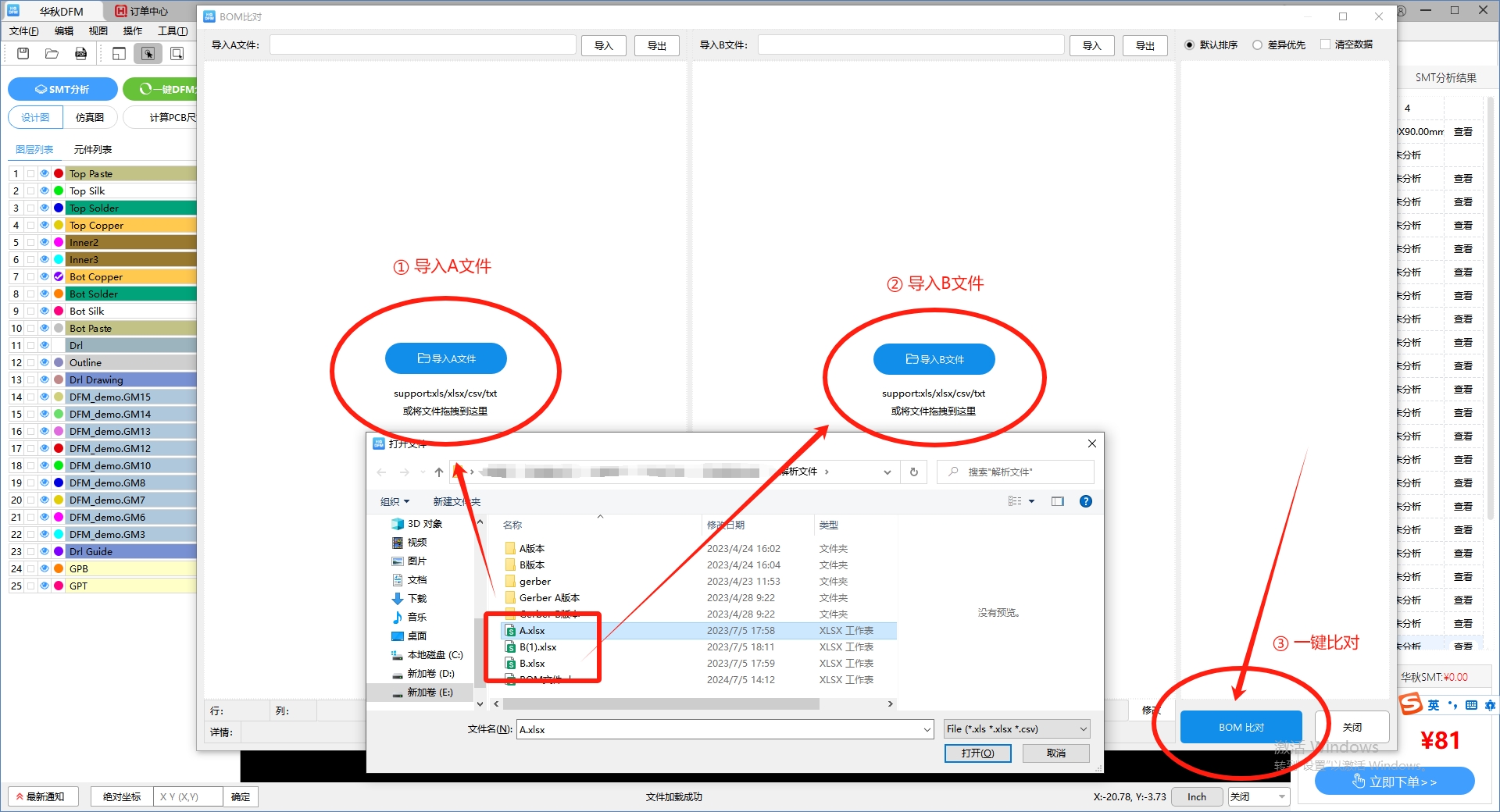Image resolution: width=1500 pixels, height=812 pixels.
Task: Expand the 文件名 combo box list
Action: click(x=927, y=729)
